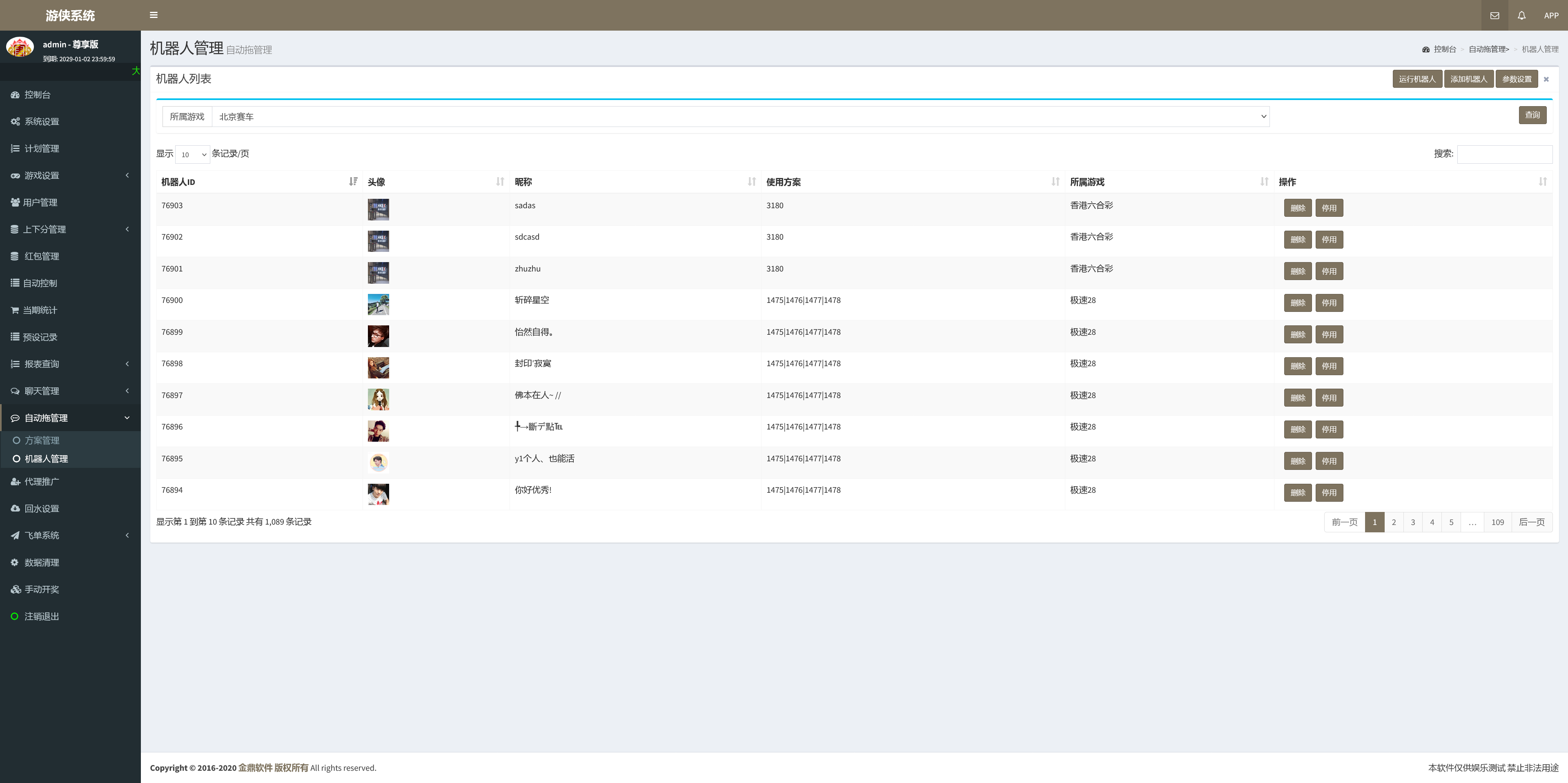Image resolution: width=1568 pixels, height=783 pixels.
Task: Go to page 3 in pagination
Action: click(1413, 522)
